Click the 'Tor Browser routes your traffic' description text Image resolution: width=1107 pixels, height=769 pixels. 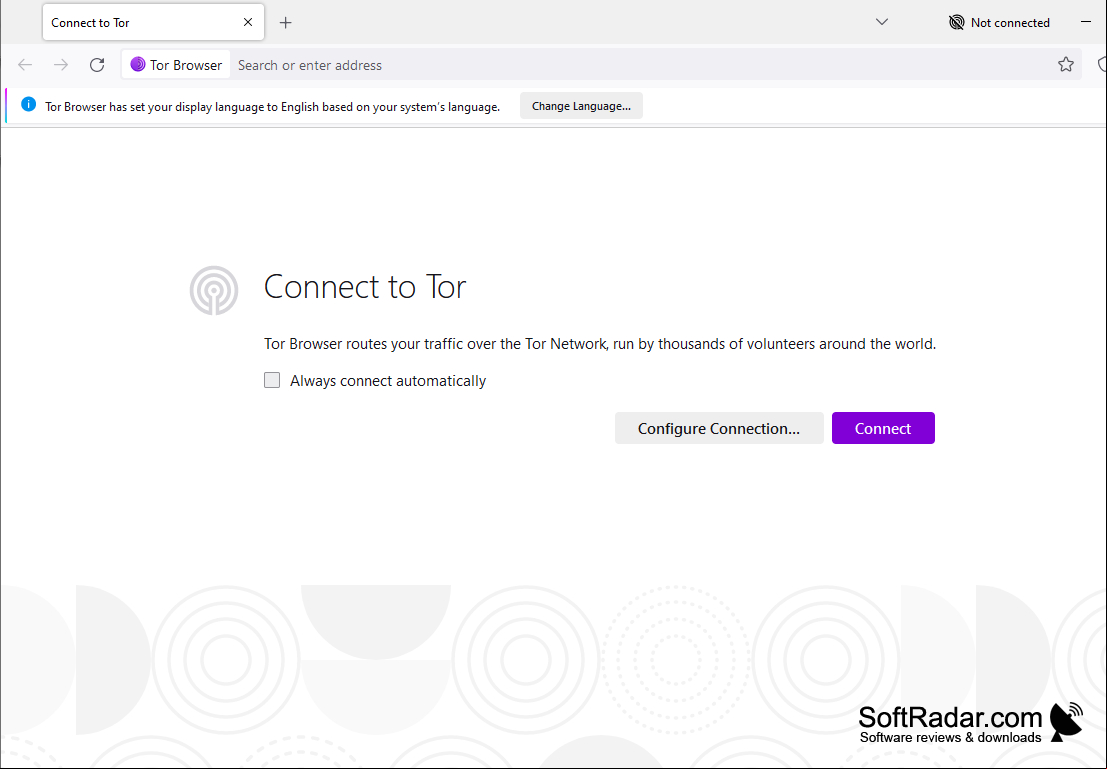[x=600, y=344]
